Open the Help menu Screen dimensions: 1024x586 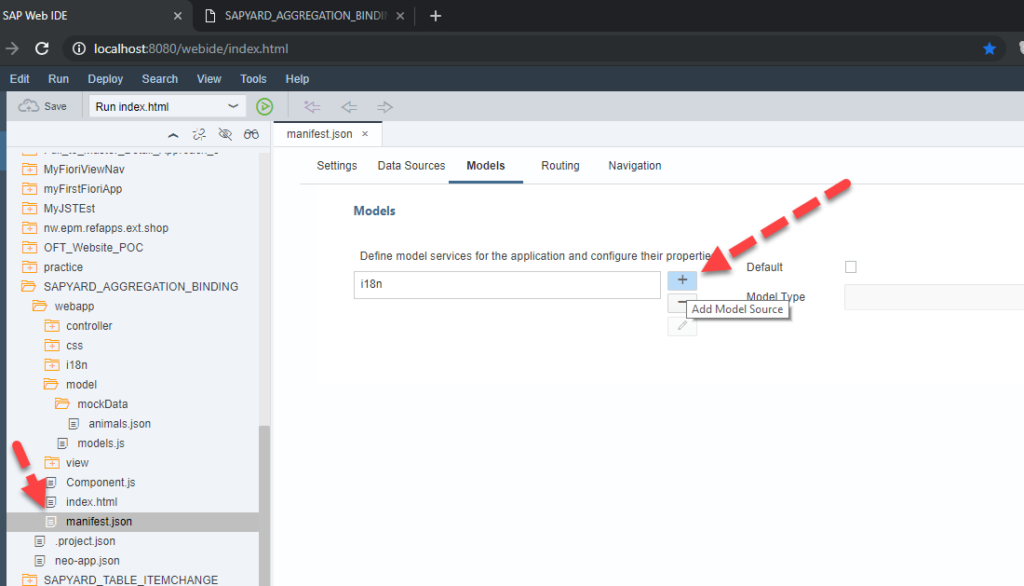point(297,79)
